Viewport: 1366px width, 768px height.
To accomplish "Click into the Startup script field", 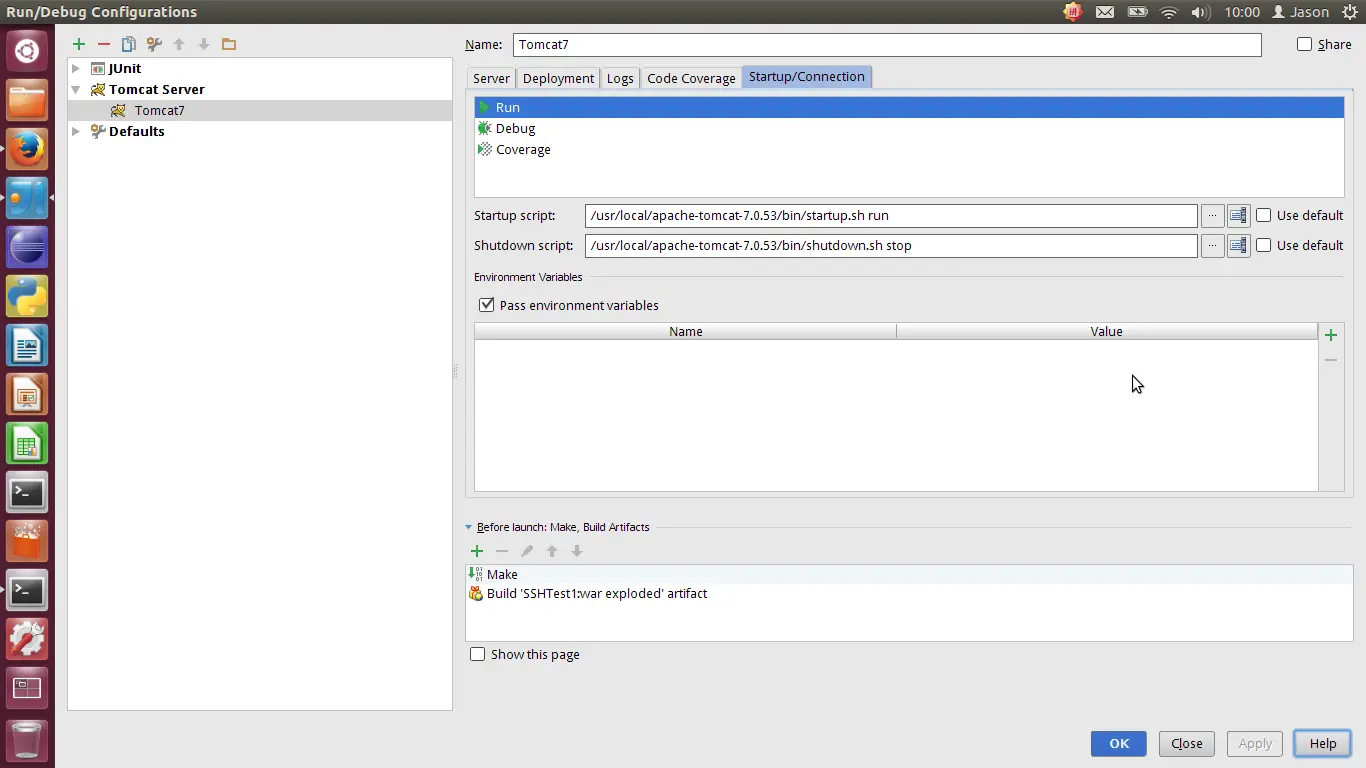I will click(x=891, y=215).
